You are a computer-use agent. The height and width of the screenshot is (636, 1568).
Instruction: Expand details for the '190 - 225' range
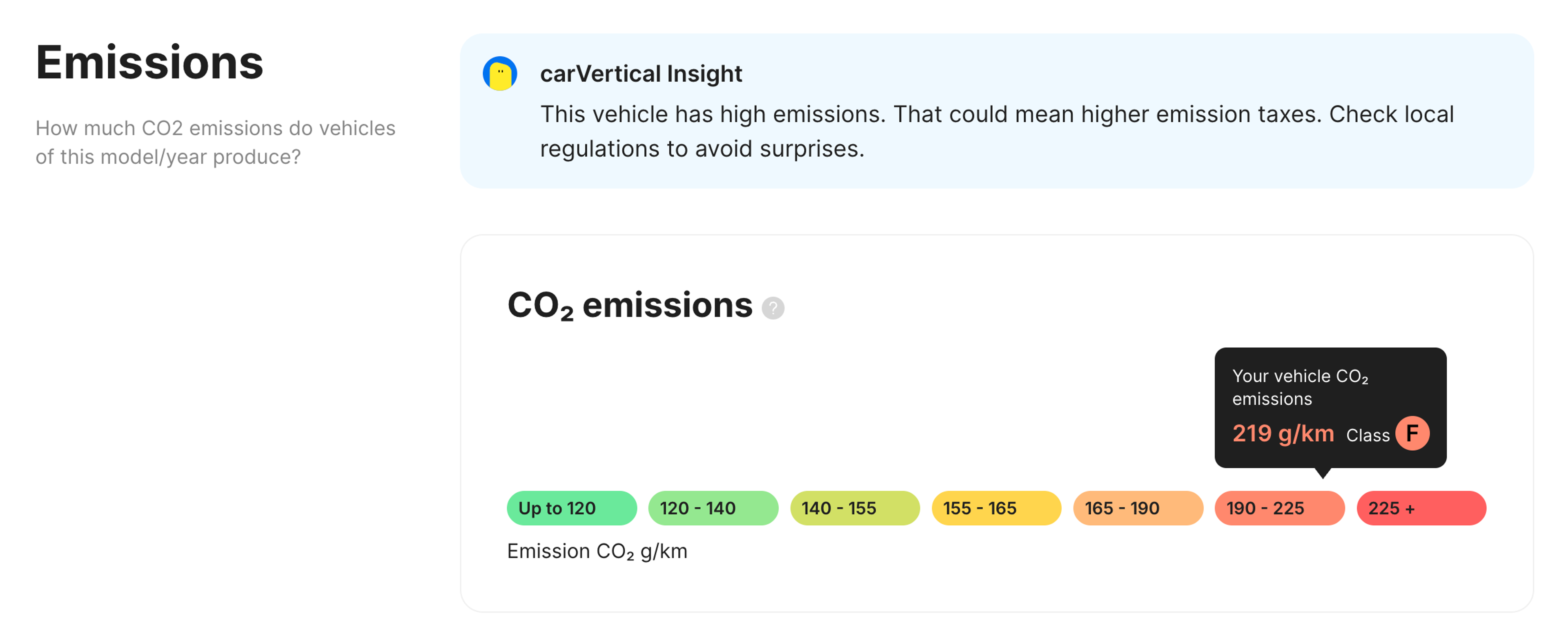point(1279,507)
